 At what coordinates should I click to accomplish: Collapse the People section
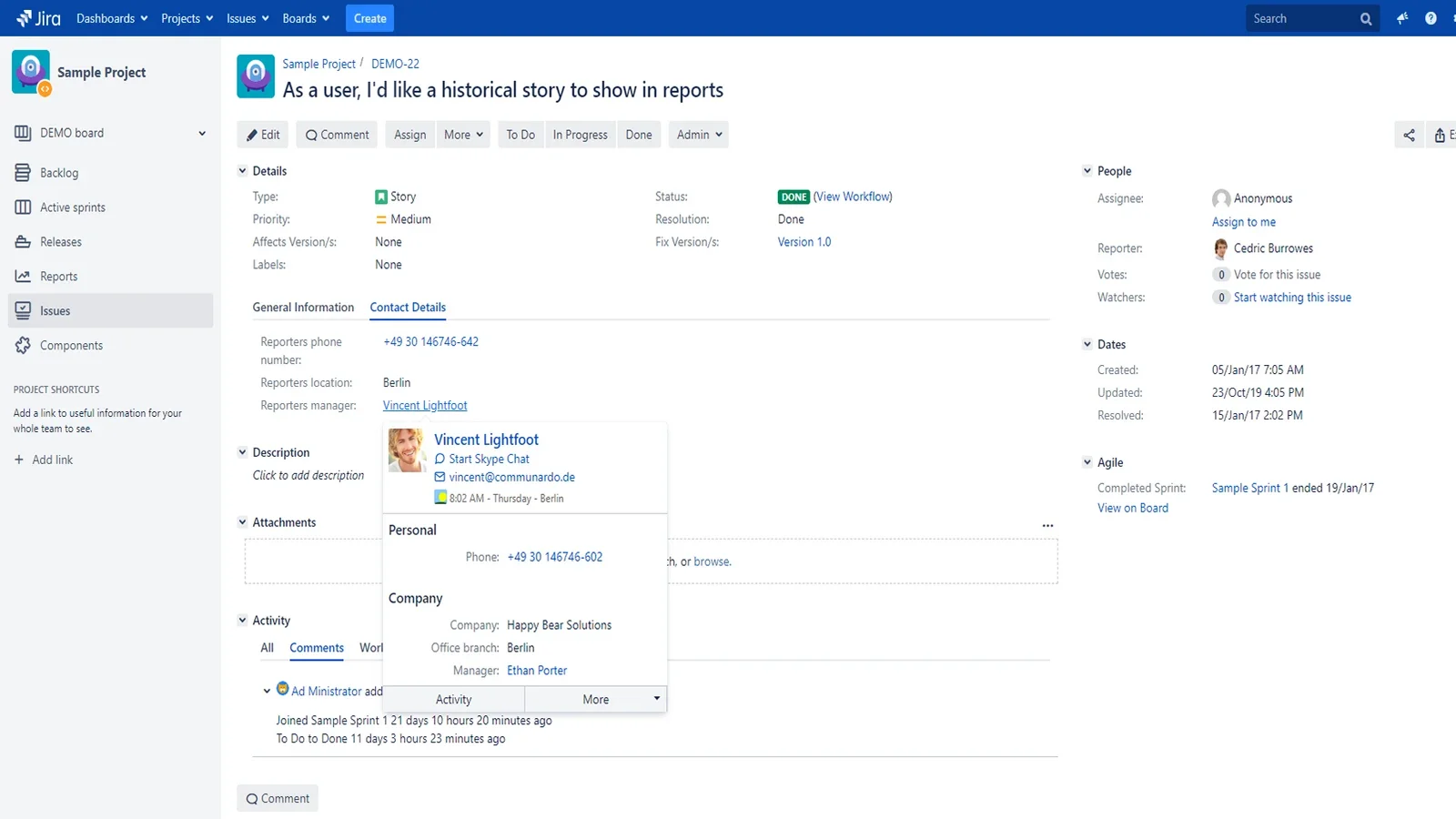point(1087,171)
